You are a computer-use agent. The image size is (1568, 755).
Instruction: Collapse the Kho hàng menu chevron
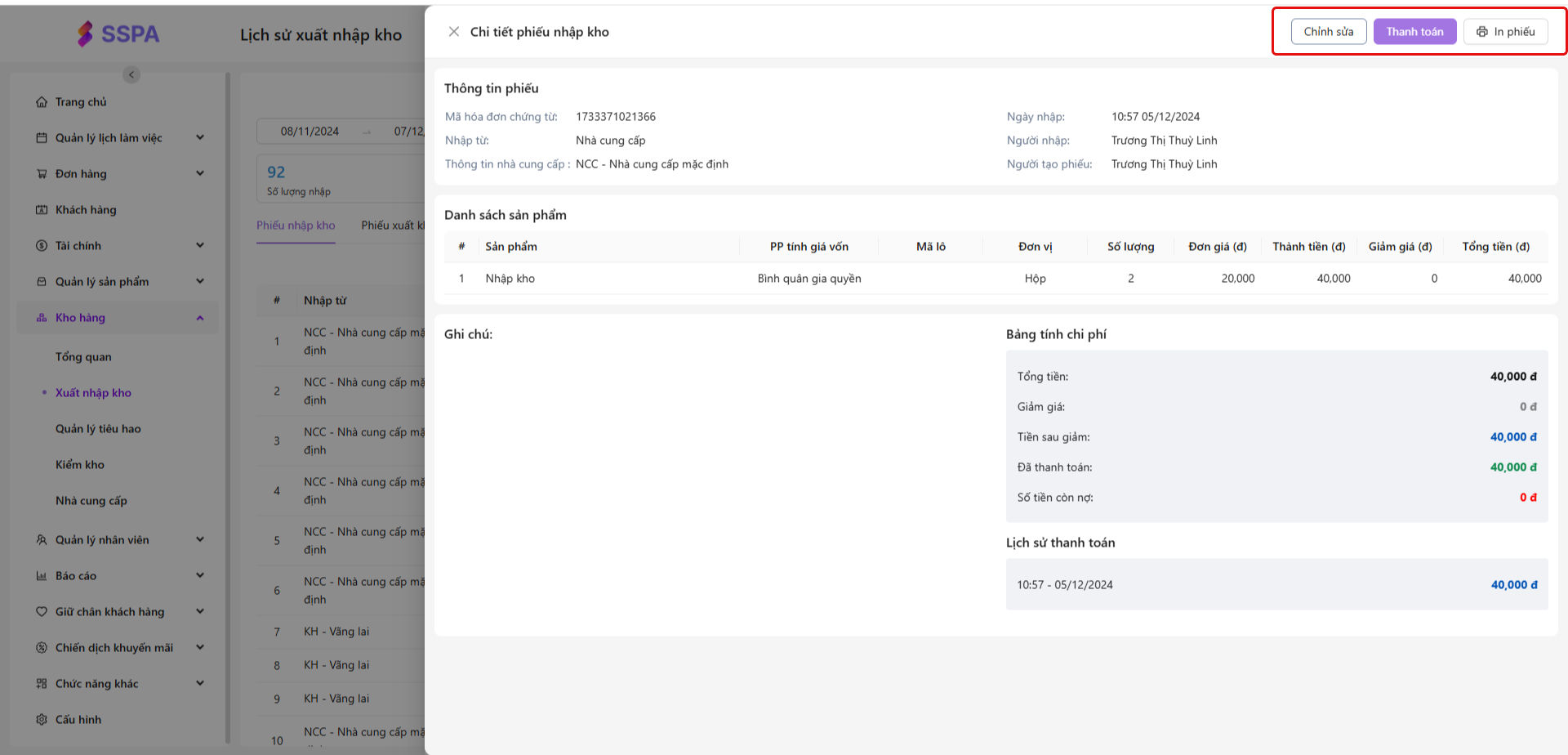200,318
